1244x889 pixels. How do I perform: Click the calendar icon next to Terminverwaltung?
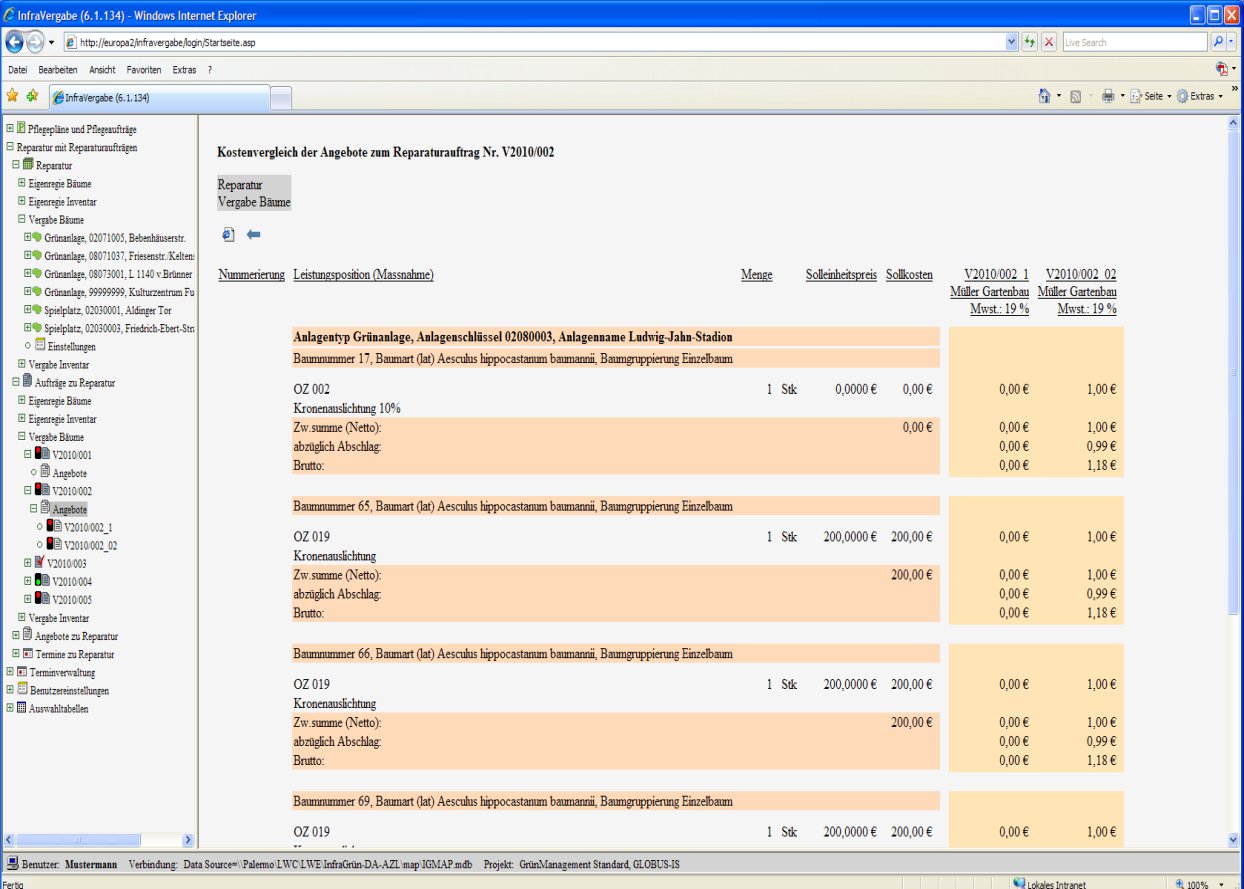click(x=21, y=672)
